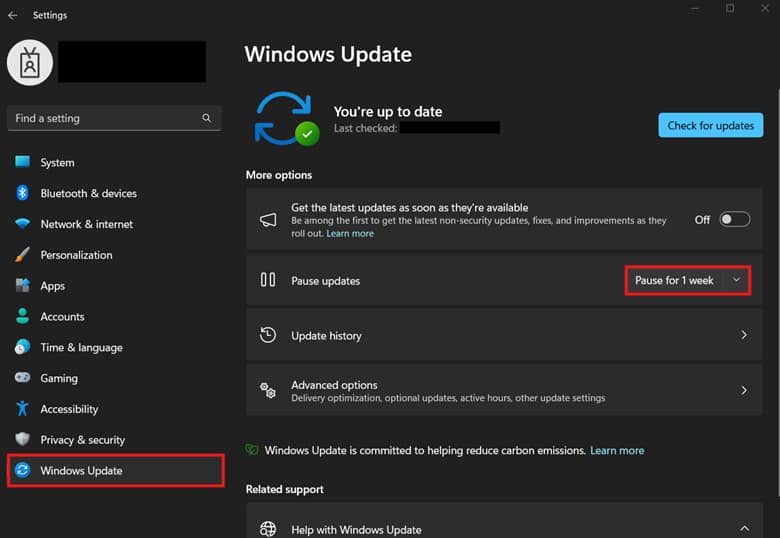Click the Windows Update sync icon in sidebar
Image resolution: width=780 pixels, height=538 pixels.
[22, 470]
